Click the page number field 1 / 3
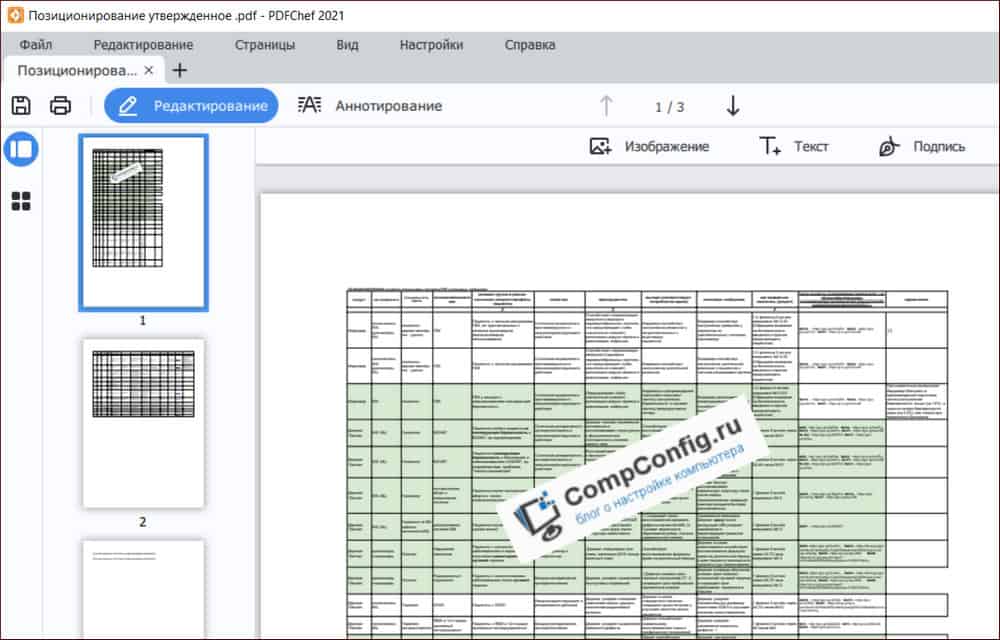Screen dimensions: 1000x640 coord(669,107)
